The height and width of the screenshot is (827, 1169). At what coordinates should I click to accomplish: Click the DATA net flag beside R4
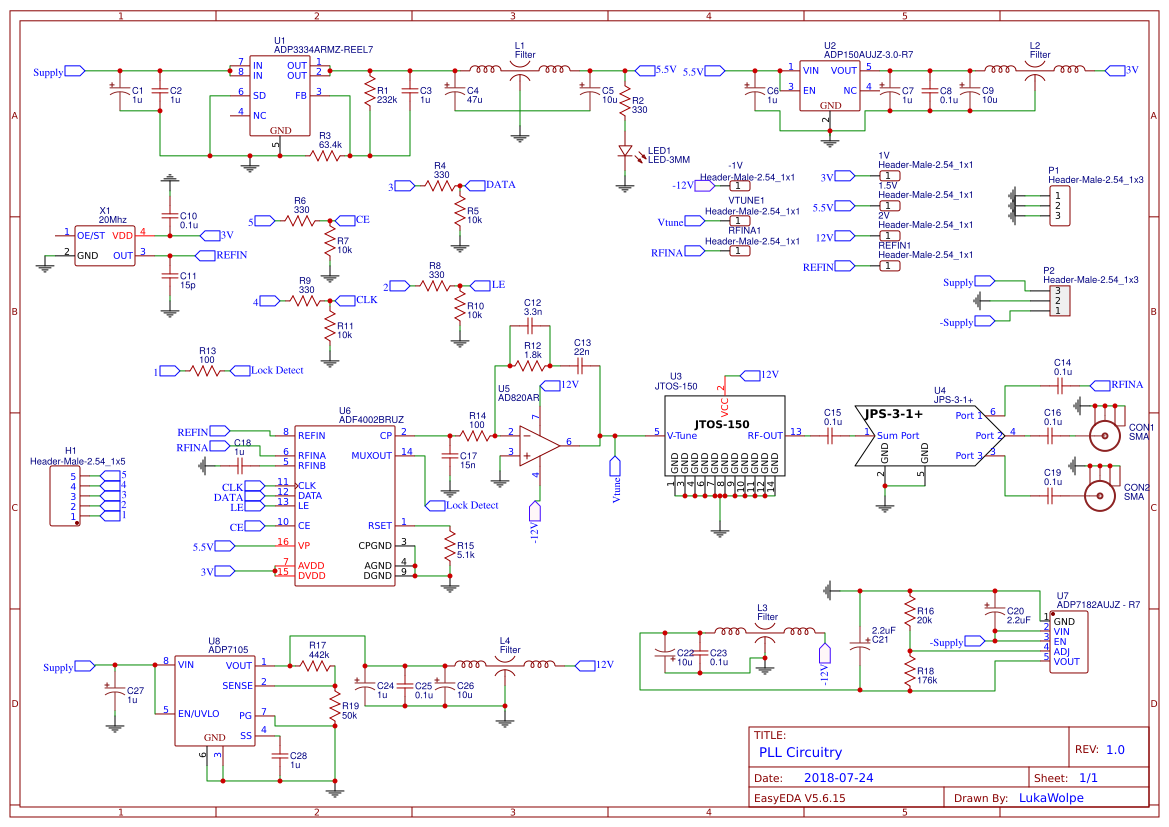(474, 186)
